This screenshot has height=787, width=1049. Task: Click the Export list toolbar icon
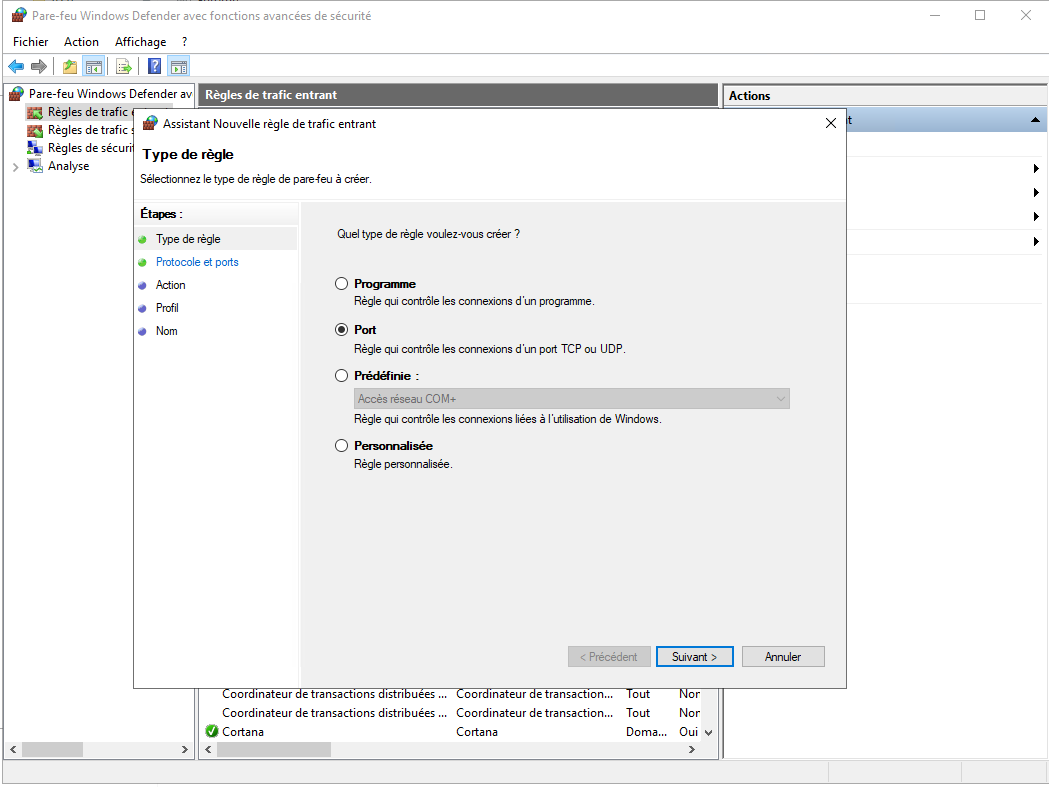(124, 66)
